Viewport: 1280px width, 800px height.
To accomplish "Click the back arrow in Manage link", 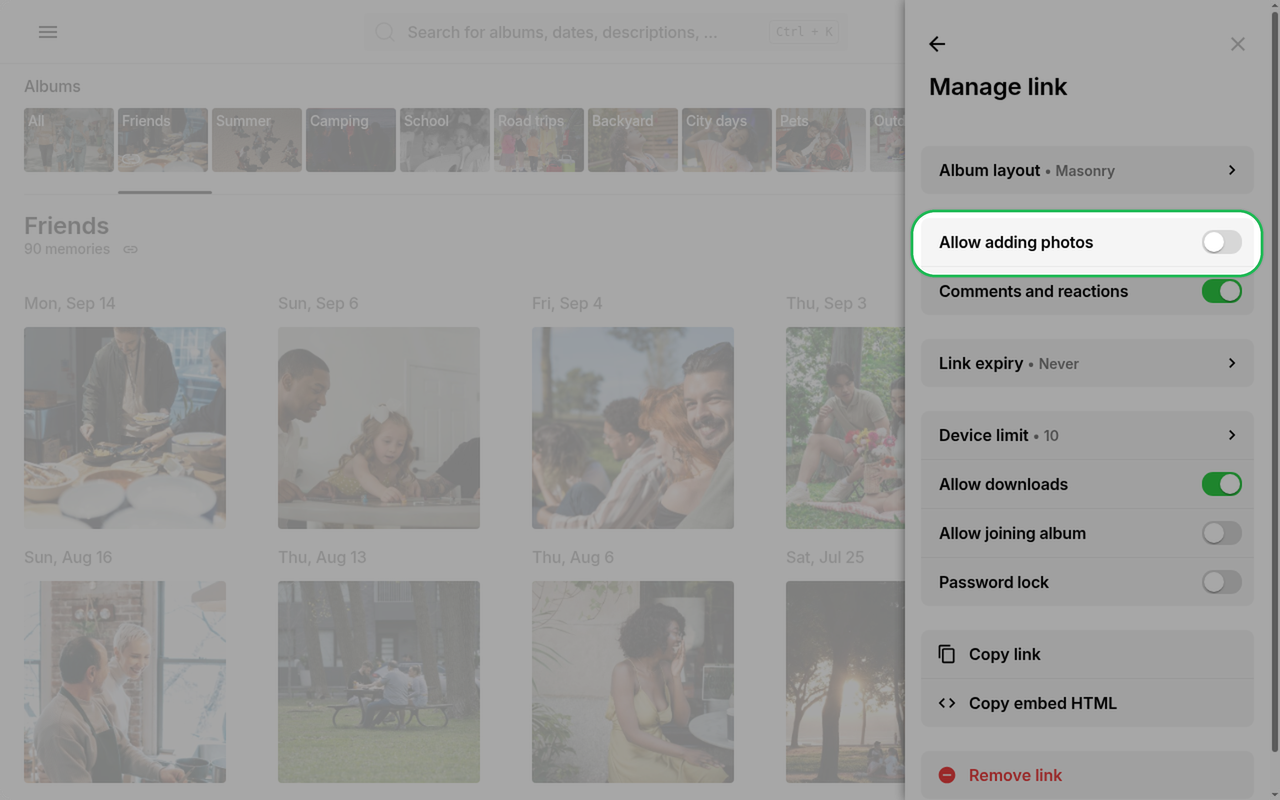I will pos(937,44).
